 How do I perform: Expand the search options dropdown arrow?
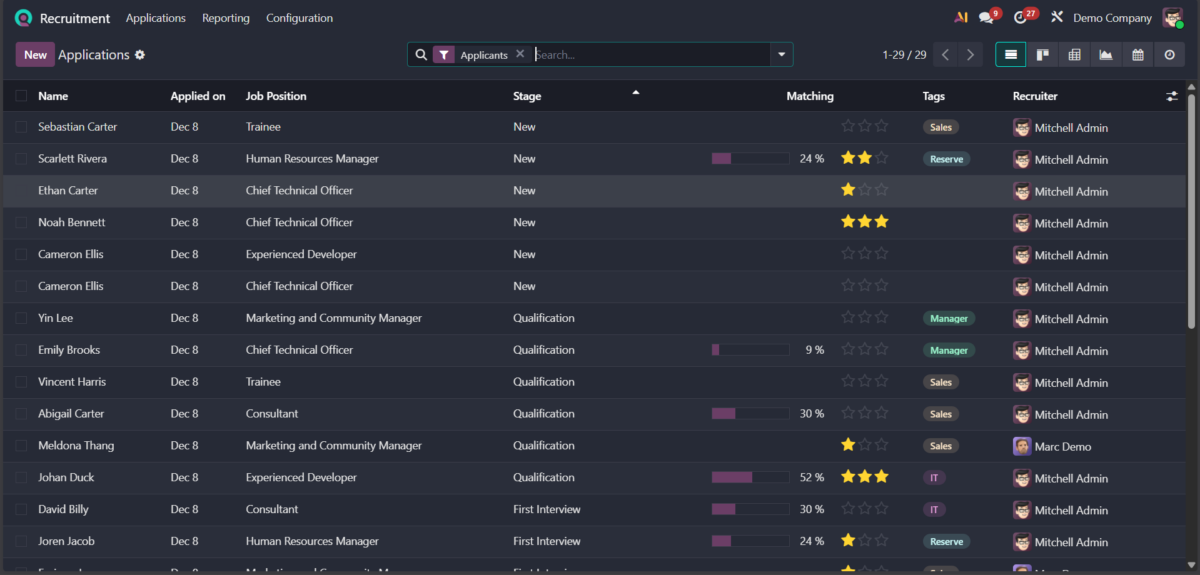coord(781,55)
